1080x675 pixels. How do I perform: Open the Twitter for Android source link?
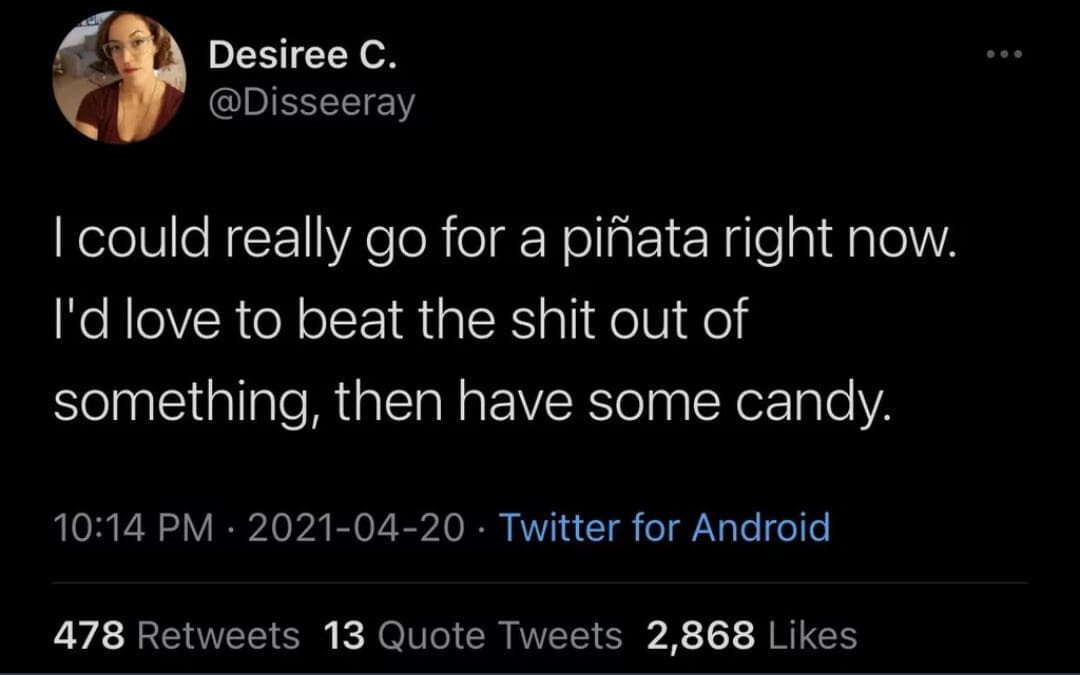[663, 526]
